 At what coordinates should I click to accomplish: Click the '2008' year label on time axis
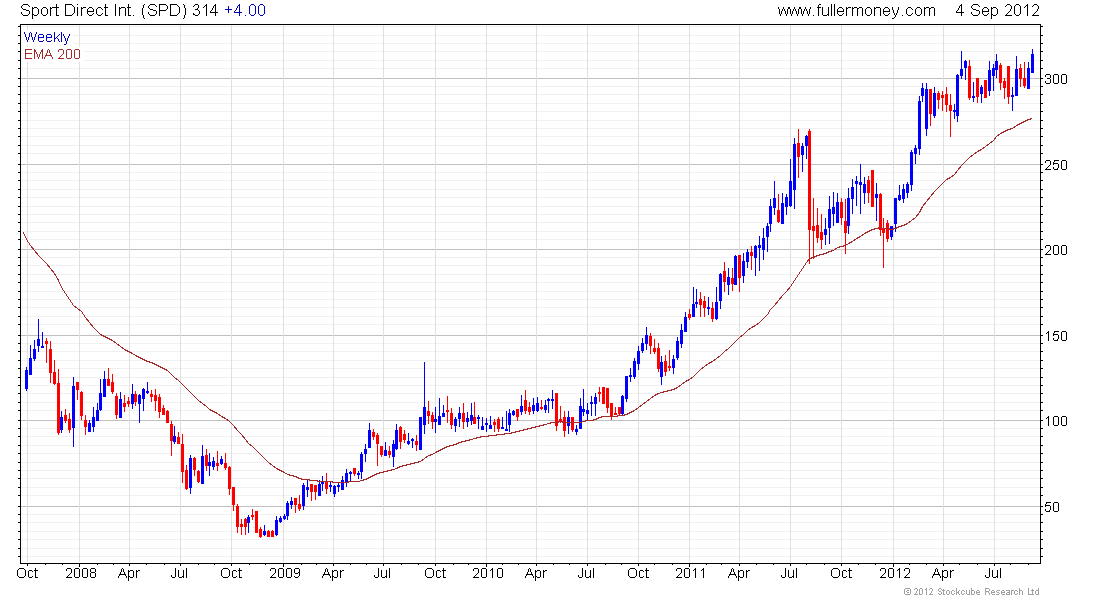pyautogui.click(x=81, y=573)
